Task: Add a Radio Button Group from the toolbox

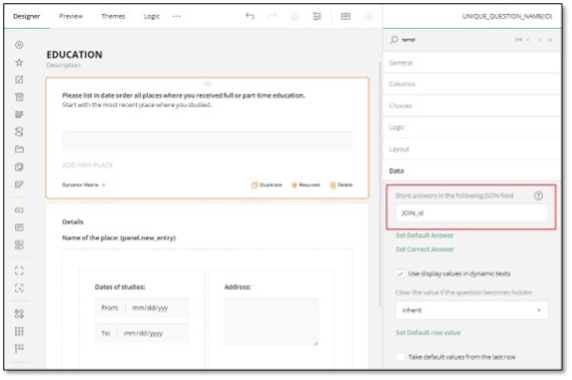Action: [x=19, y=45]
